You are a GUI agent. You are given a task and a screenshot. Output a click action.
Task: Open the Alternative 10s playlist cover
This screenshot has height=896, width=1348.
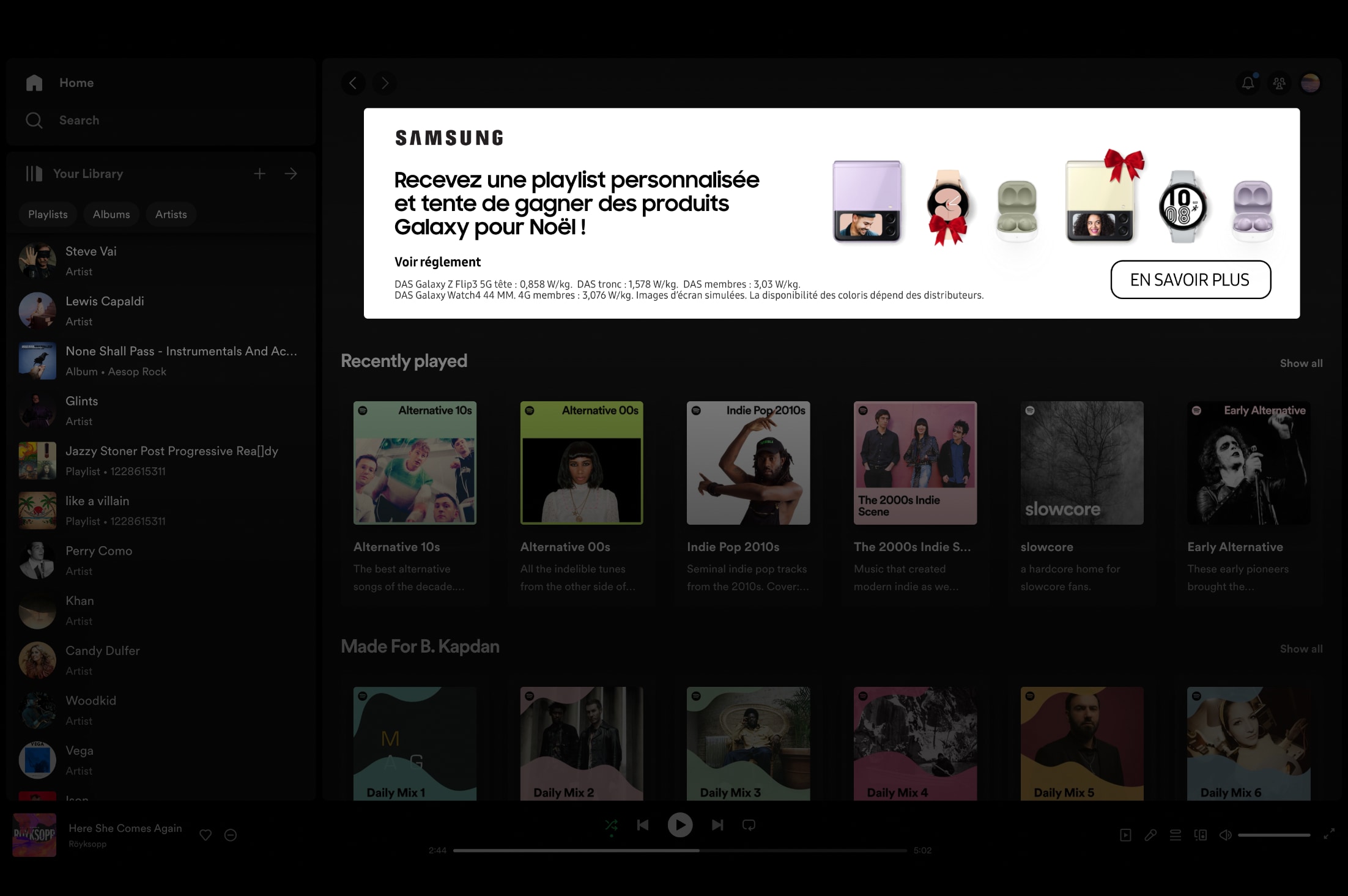coord(415,462)
